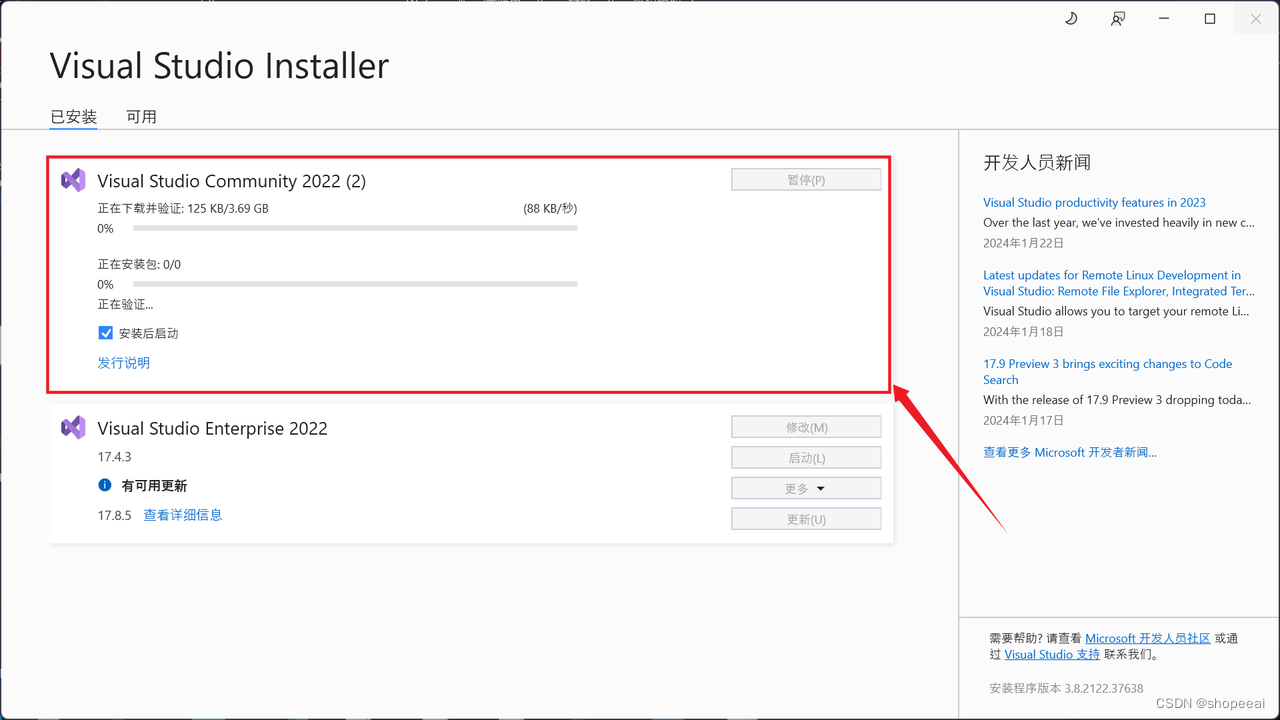The width and height of the screenshot is (1280, 720).
Task: Toggle dark theme moon icon
Action: coord(1071,19)
